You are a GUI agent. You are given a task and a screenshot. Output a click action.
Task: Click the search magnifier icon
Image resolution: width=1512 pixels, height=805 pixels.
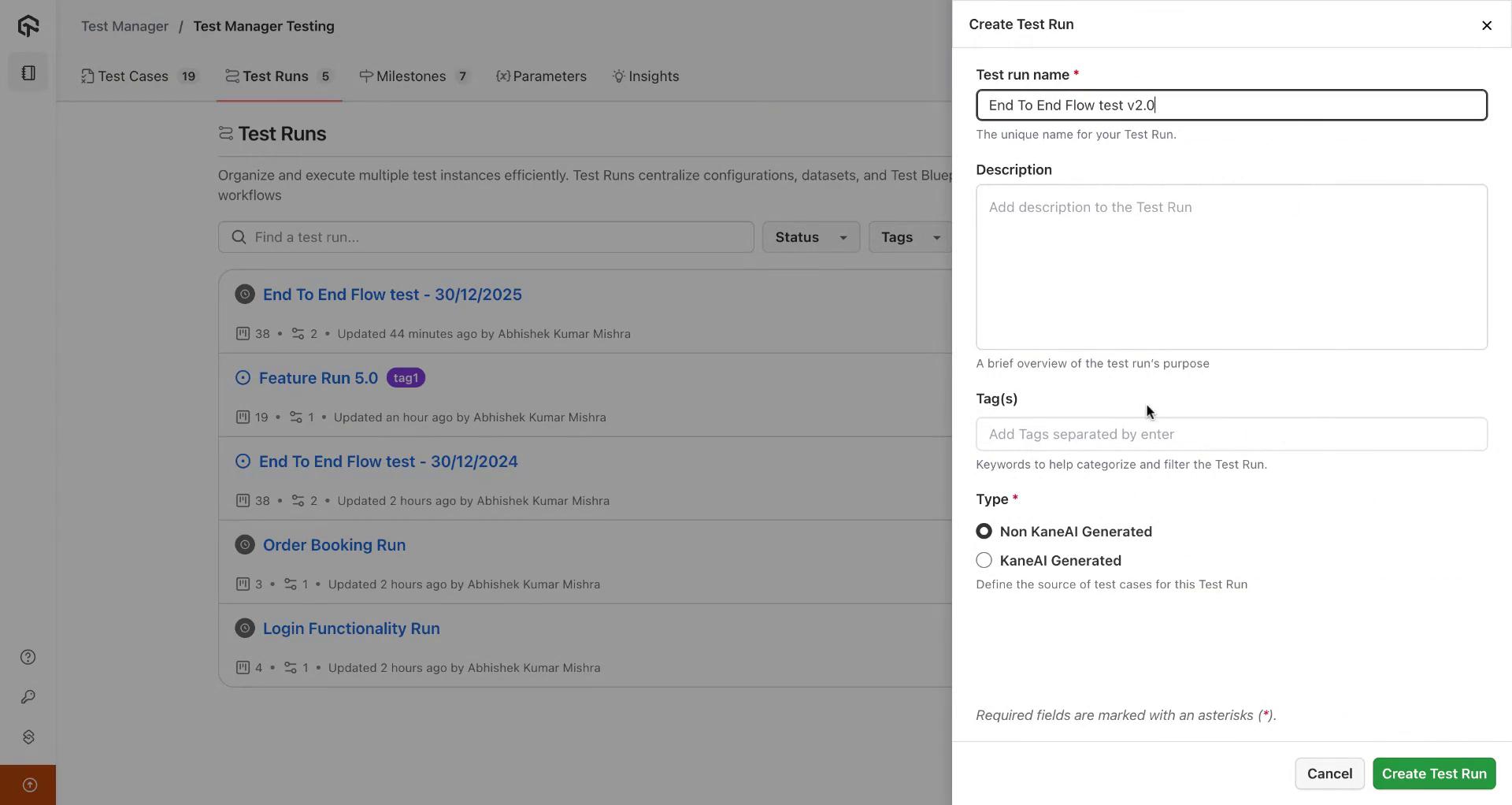coord(239,237)
